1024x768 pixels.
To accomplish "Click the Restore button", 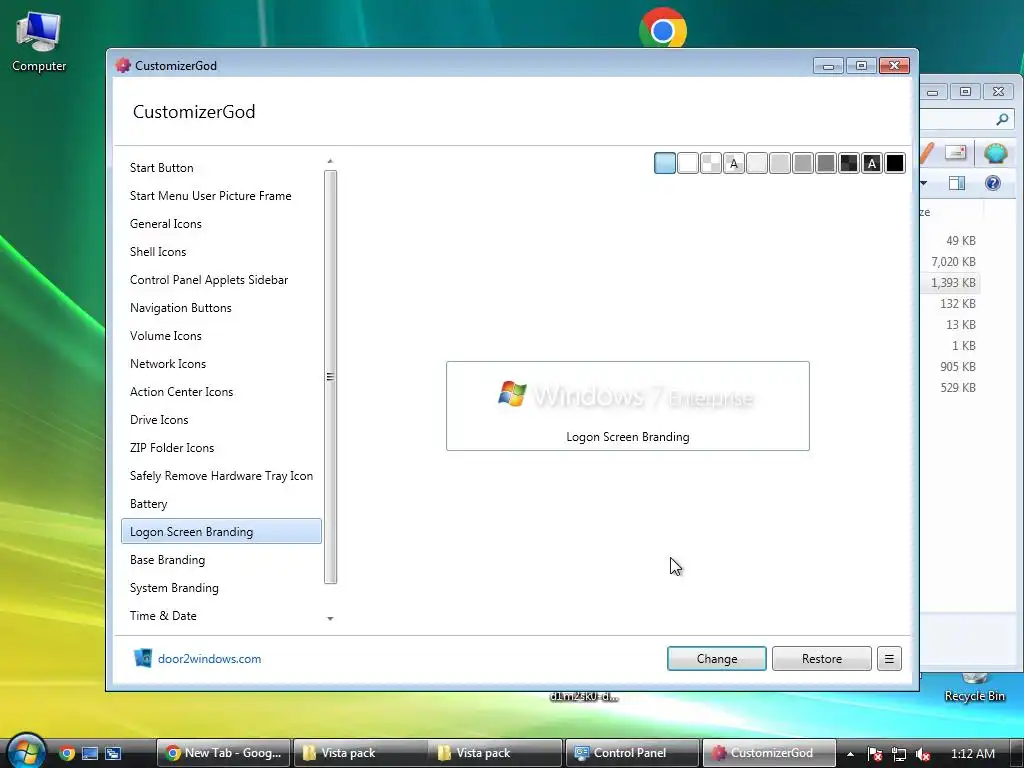I will [822, 658].
